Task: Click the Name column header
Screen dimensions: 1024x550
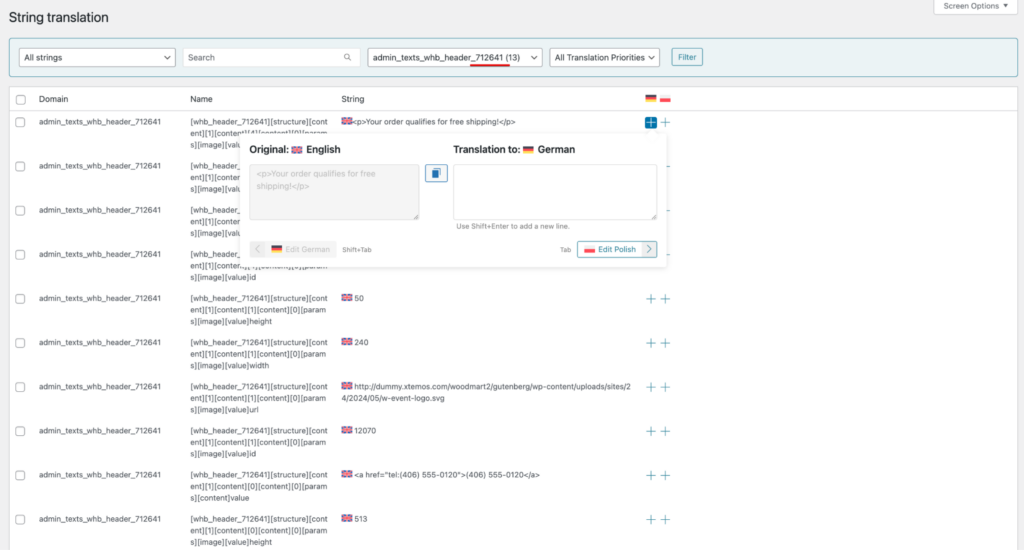Action: (x=201, y=99)
